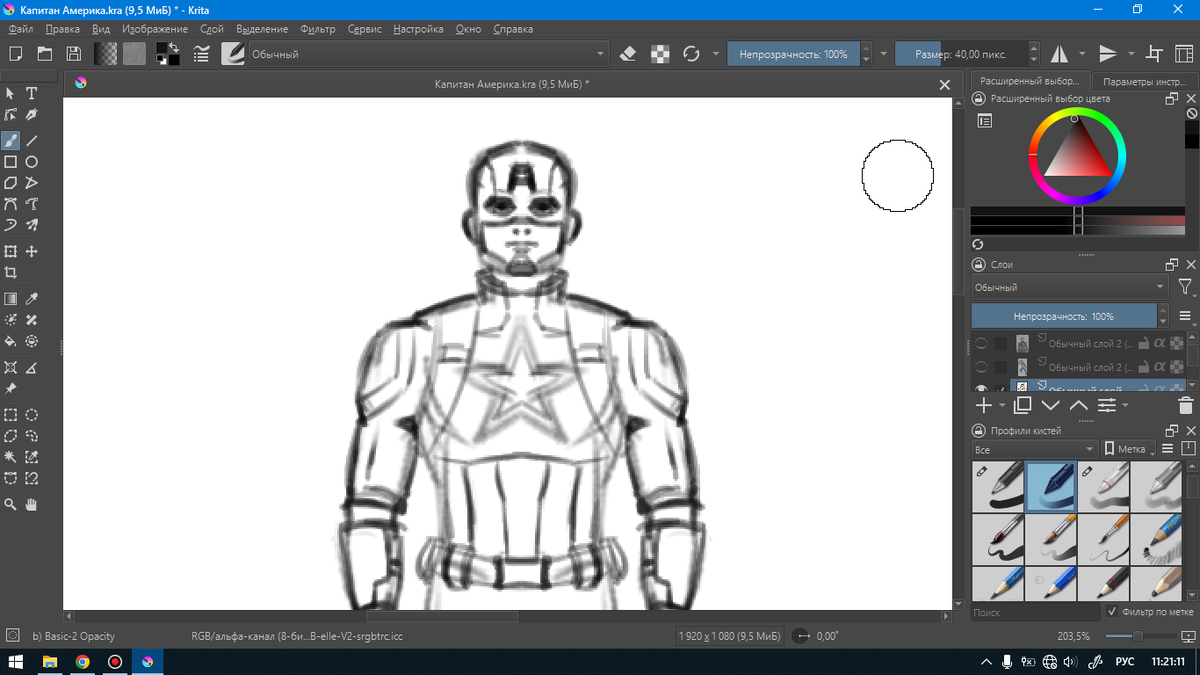Toggle visibility of second Обычный слой 2

pyautogui.click(x=981, y=367)
